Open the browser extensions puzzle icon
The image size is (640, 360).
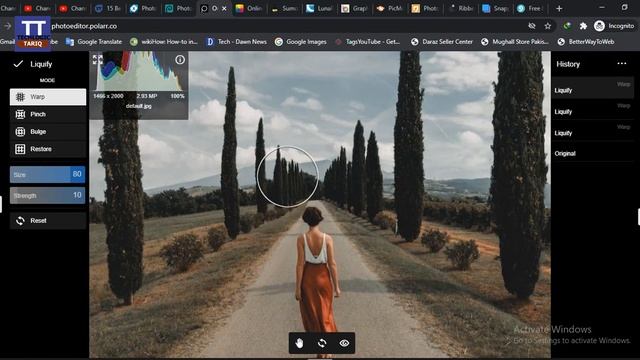click(583, 26)
